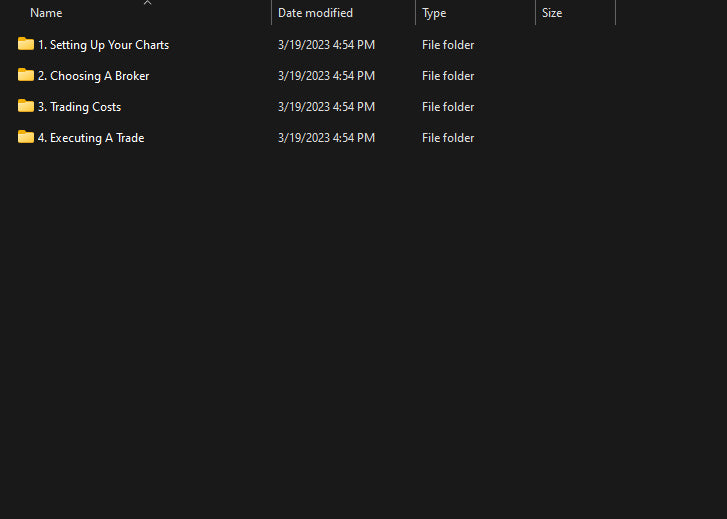Select the '3. Trading Costs' folder name
The width and height of the screenshot is (727, 519).
79,107
